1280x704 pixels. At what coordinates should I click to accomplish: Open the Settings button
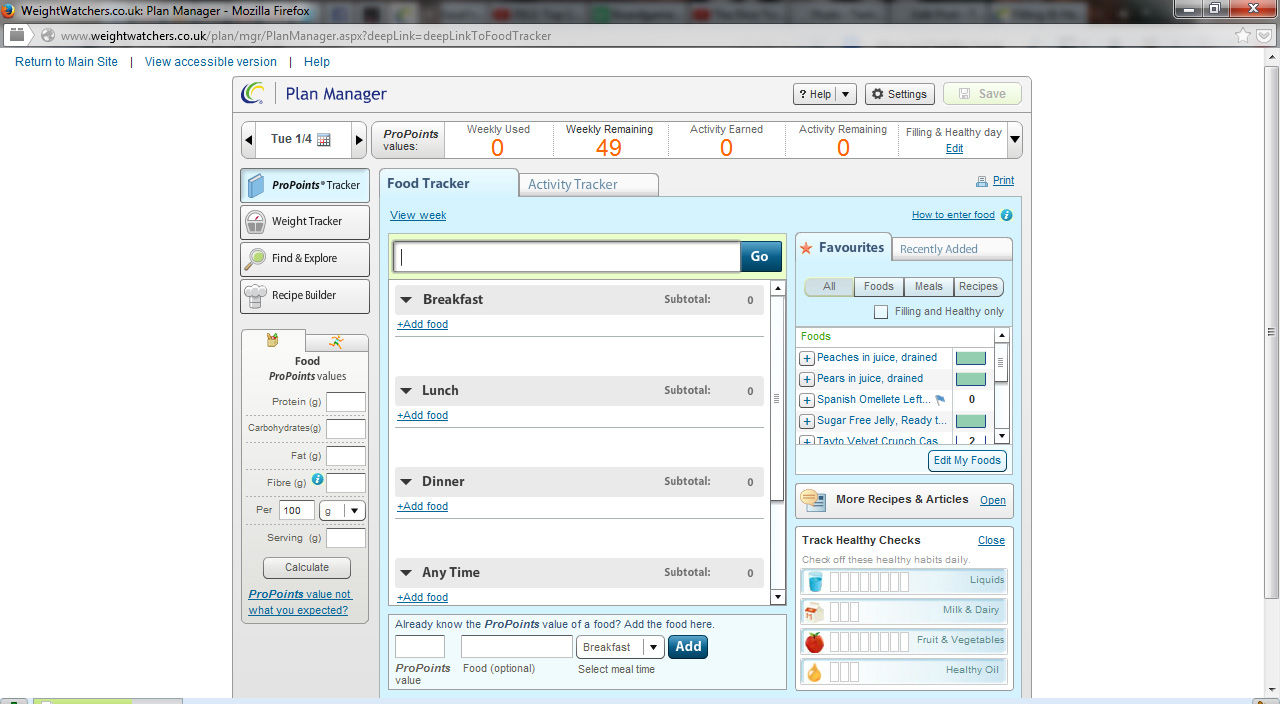click(900, 94)
